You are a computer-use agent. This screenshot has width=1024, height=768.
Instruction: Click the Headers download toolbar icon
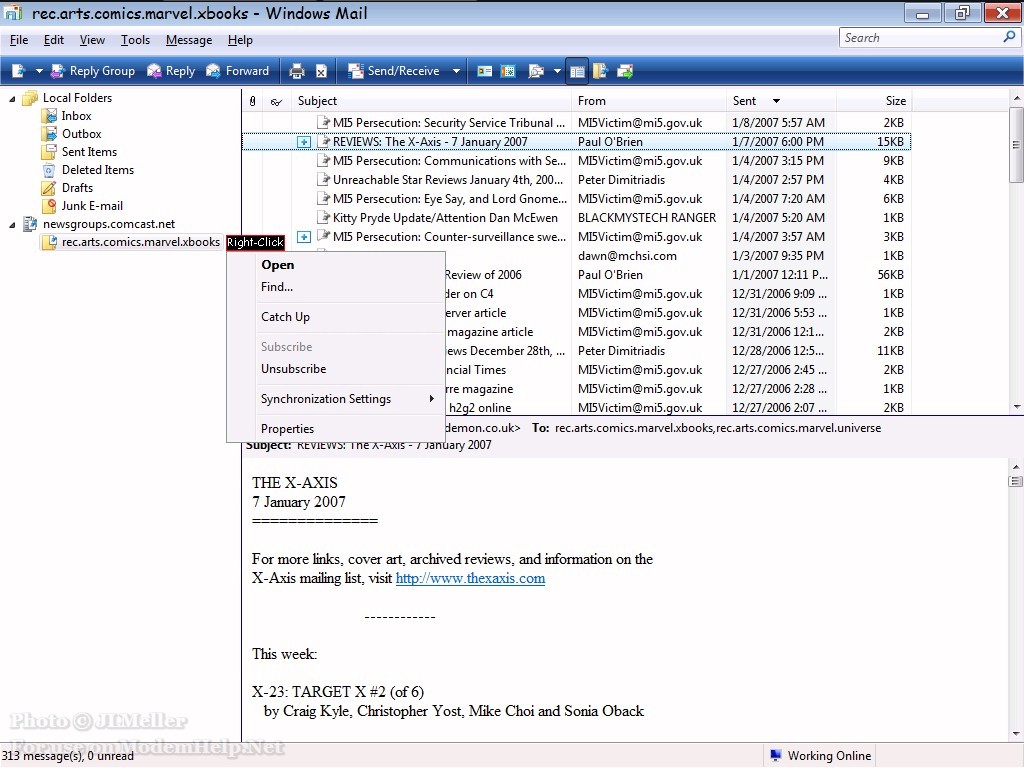click(624, 71)
